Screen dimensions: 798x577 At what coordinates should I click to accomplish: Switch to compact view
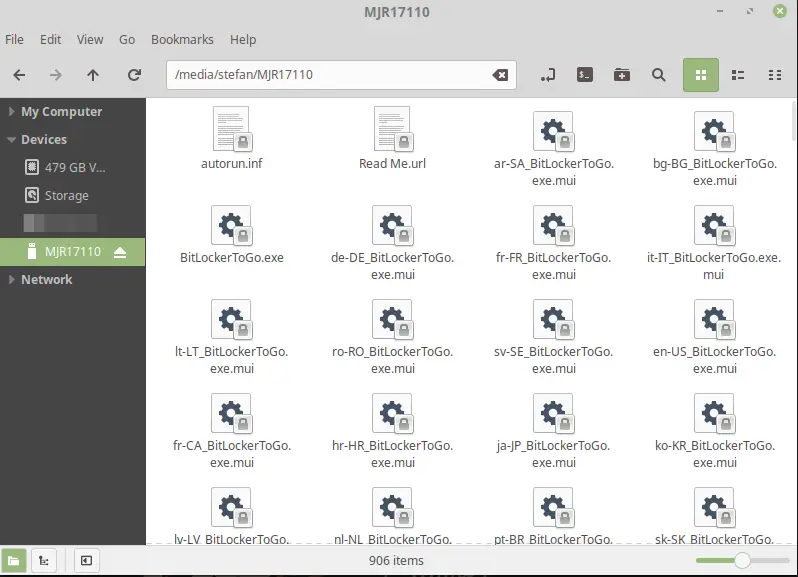[x=775, y=75]
